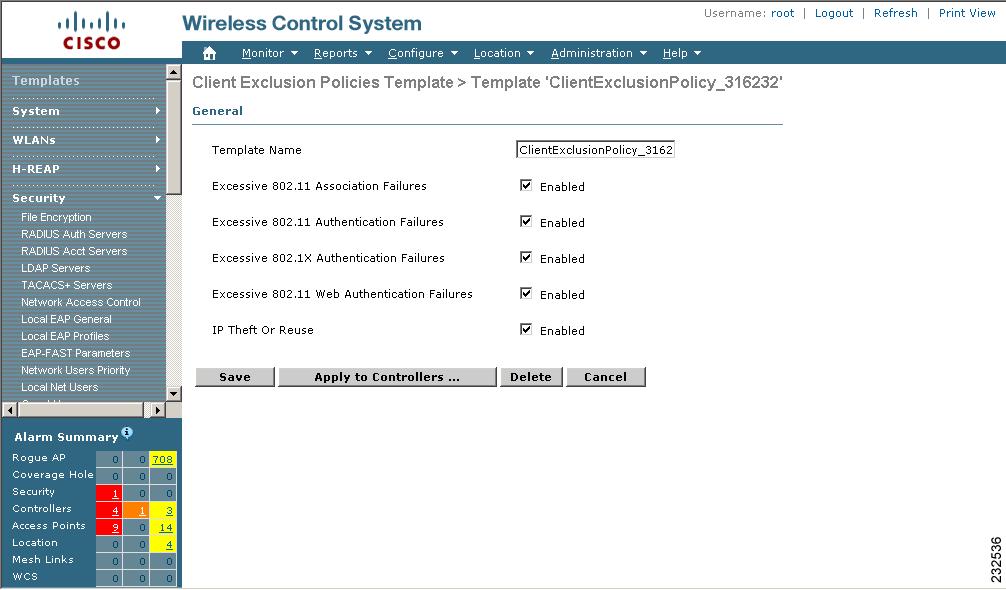Open Local EAP General templates

[x=66, y=319]
